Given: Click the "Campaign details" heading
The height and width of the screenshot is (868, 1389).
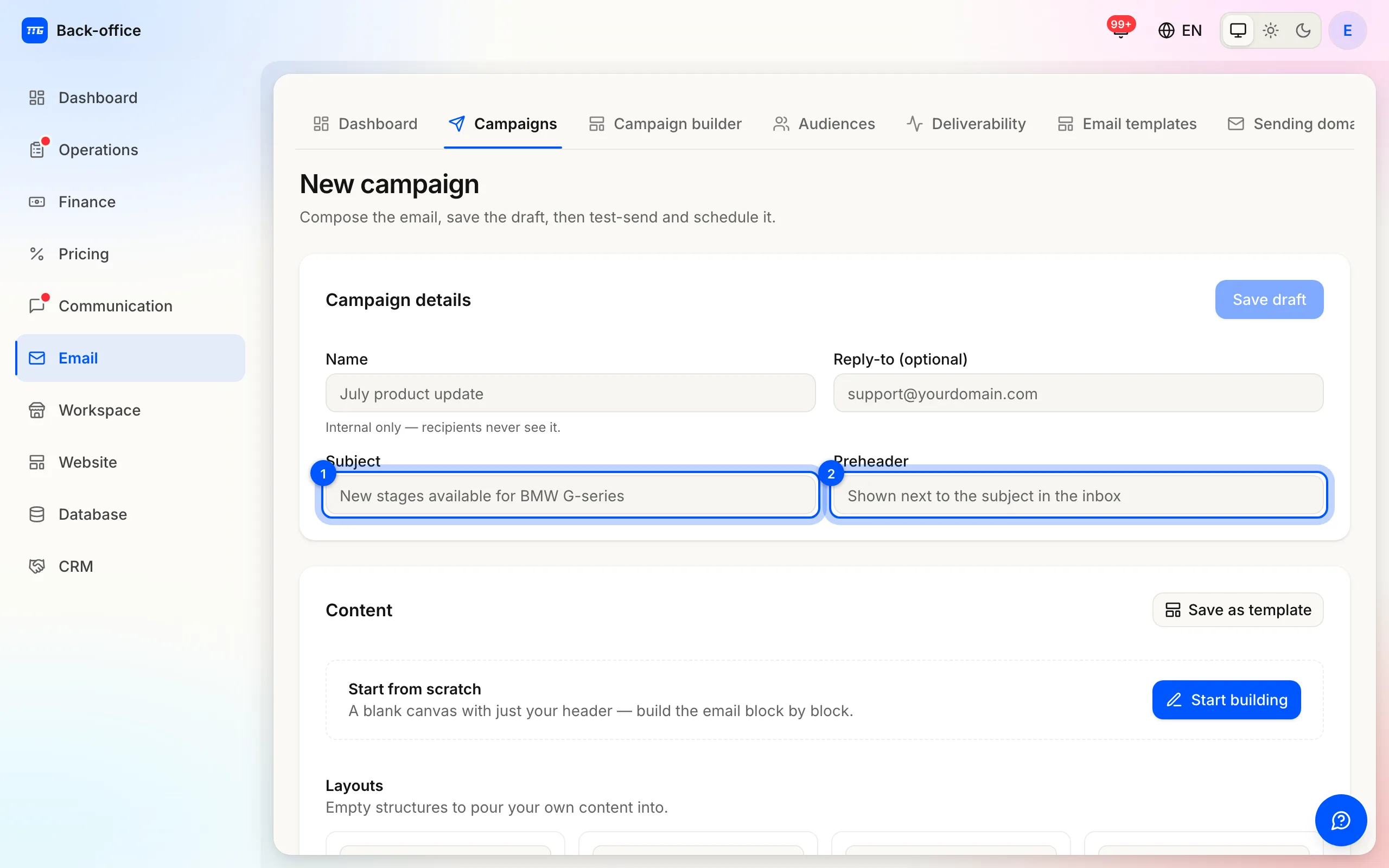Looking at the screenshot, I should coord(398,299).
